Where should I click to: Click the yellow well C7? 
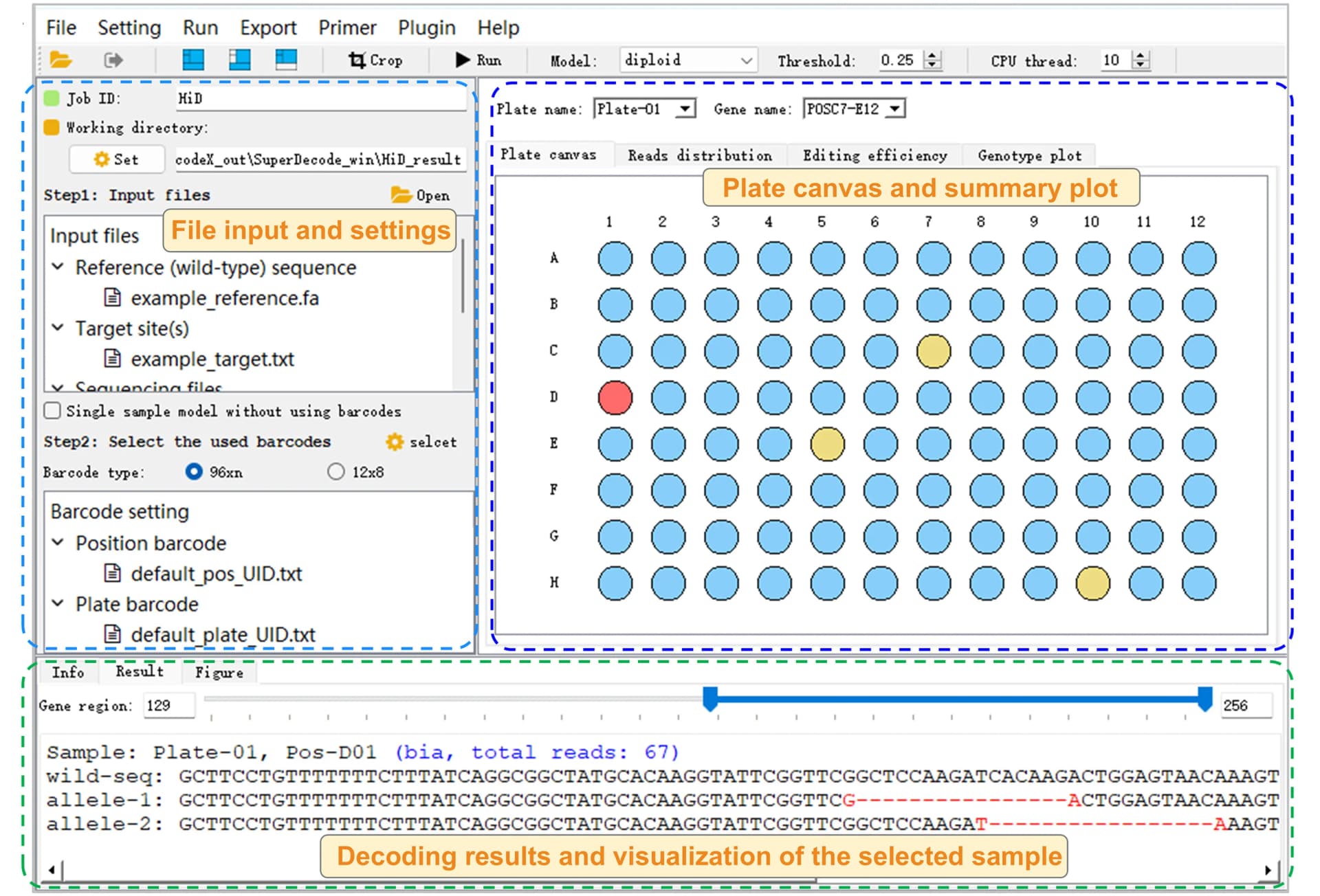tap(934, 351)
